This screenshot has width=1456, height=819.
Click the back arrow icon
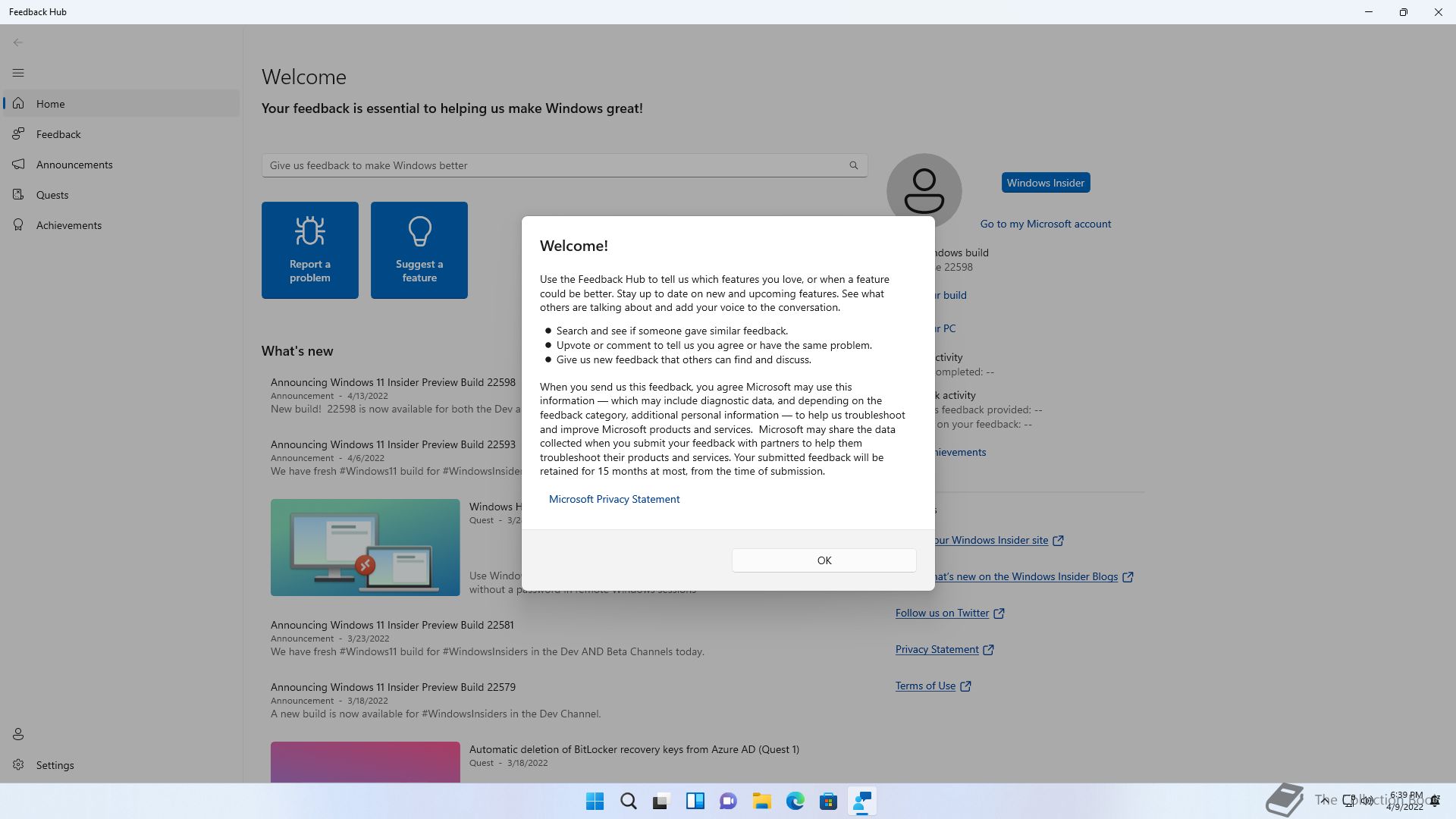18,42
